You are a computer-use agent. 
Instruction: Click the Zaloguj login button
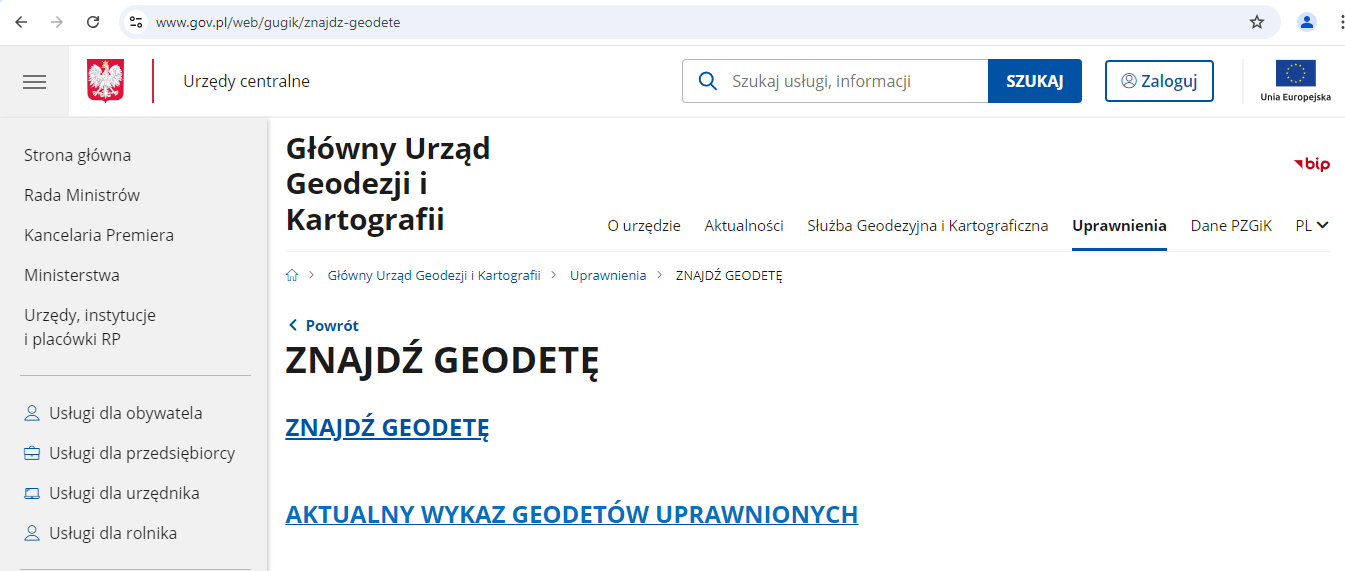tap(1159, 81)
